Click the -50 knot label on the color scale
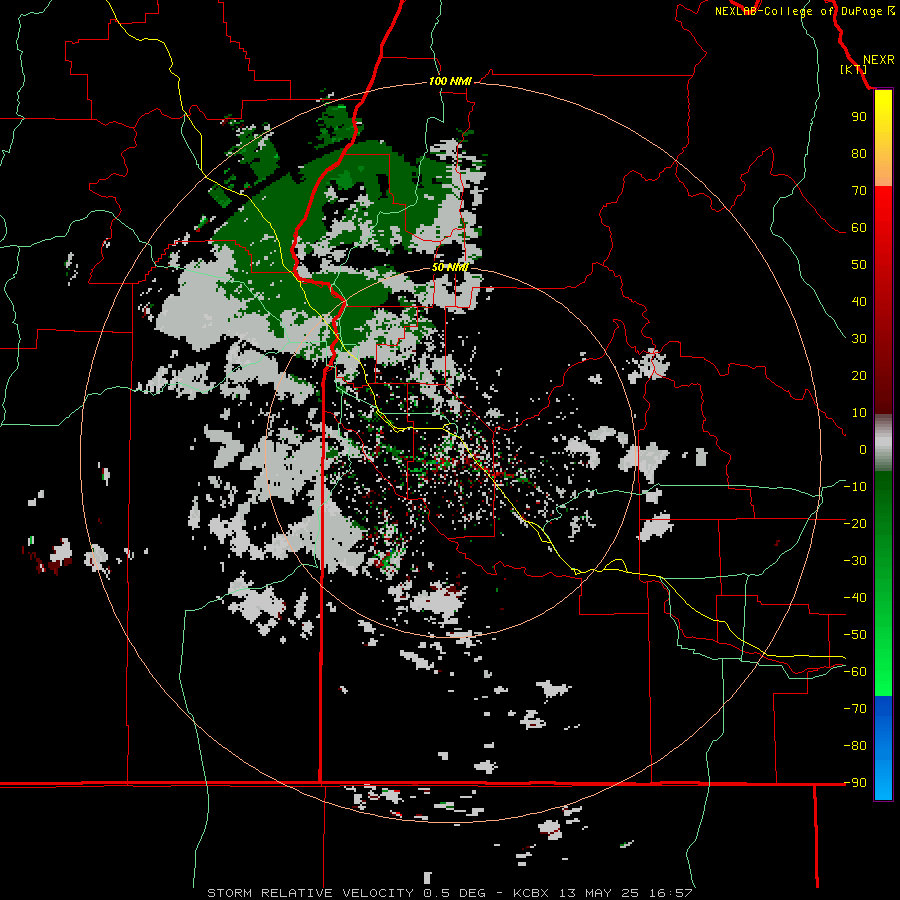Viewport: 900px width, 900px height. coord(855,635)
